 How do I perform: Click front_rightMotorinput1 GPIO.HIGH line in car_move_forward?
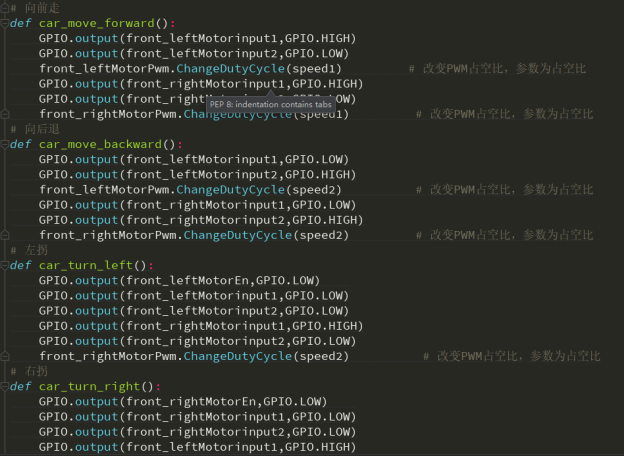point(201,84)
